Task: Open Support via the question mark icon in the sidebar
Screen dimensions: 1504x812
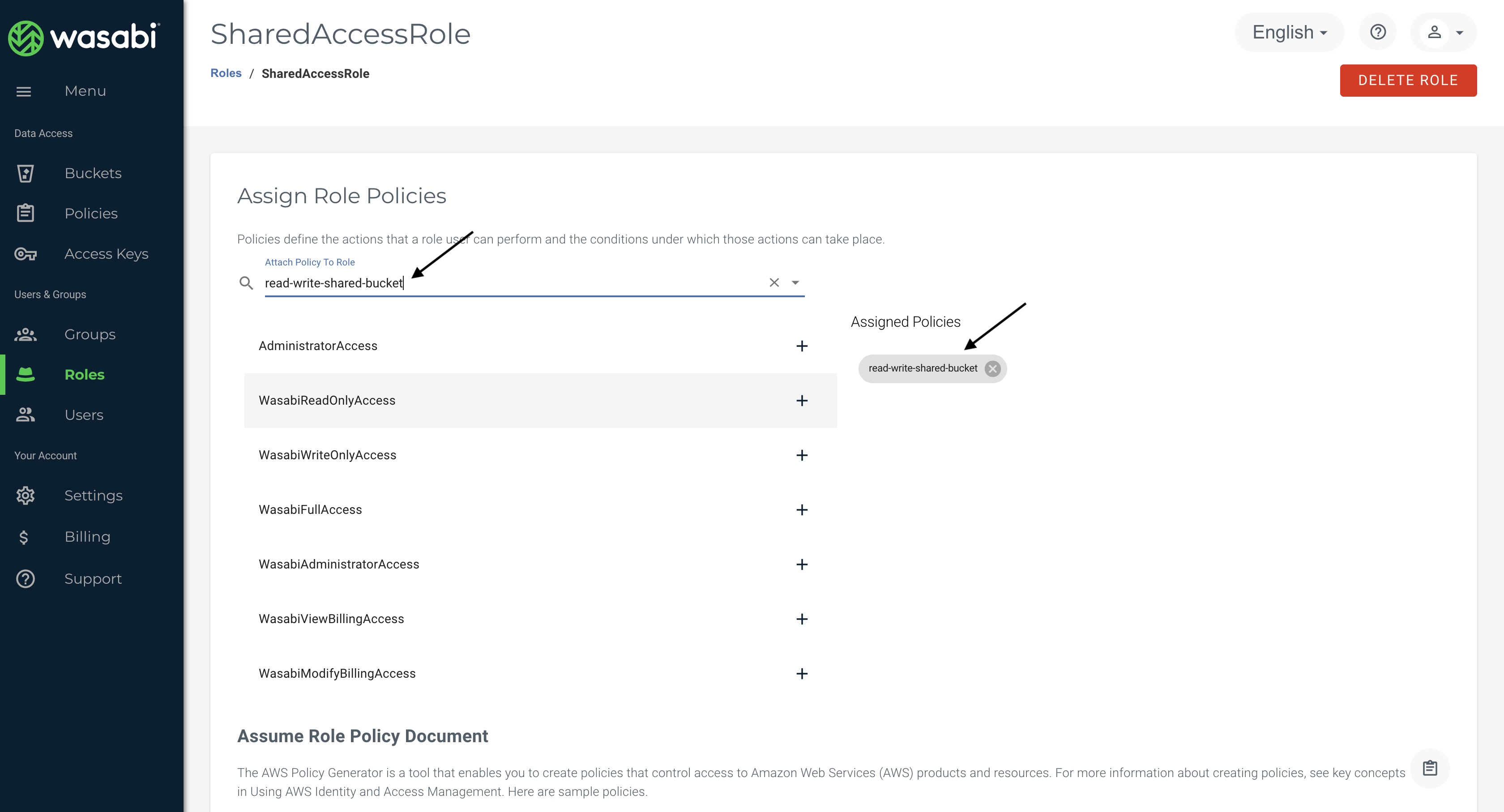Action: click(x=25, y=579)
